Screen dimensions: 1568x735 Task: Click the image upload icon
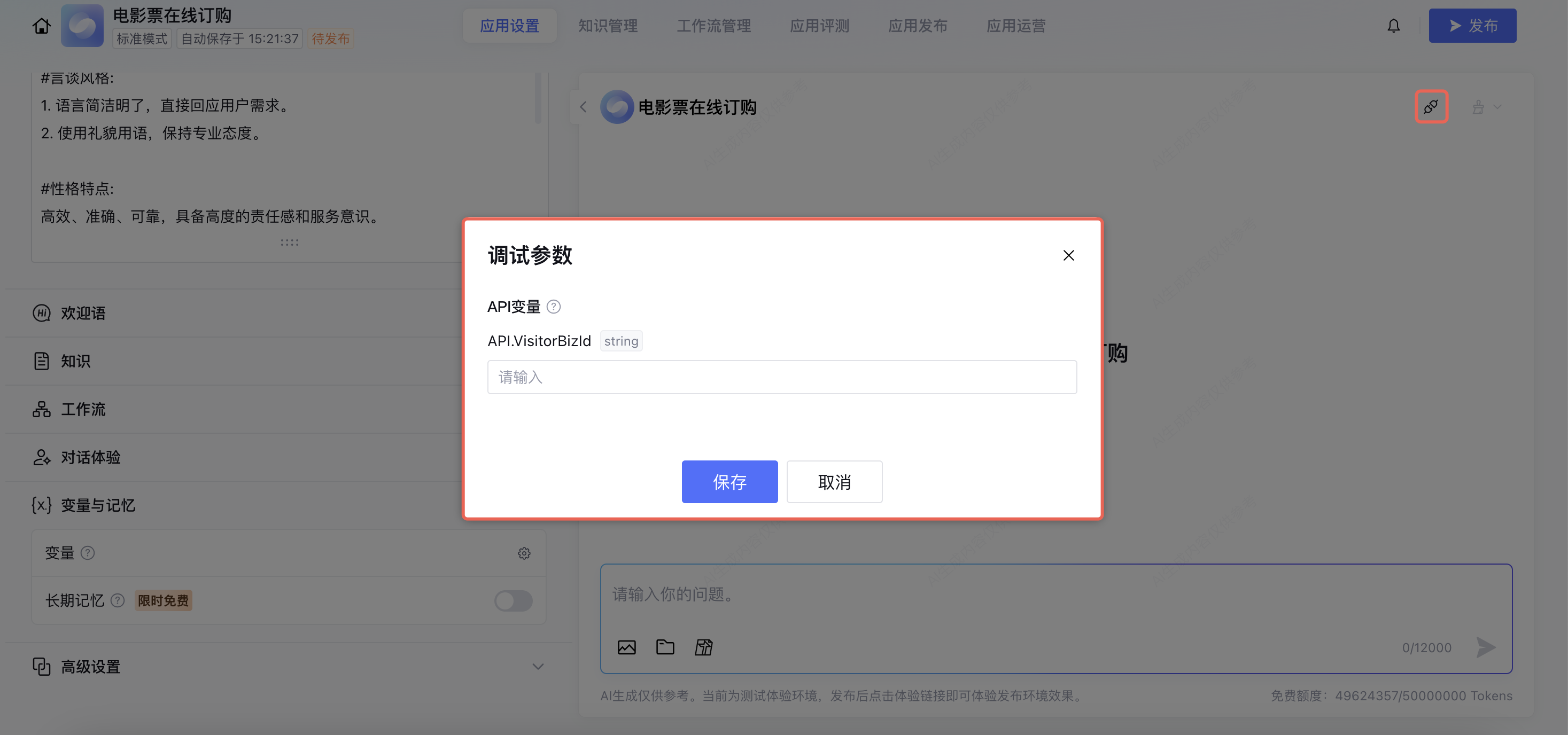(x=626, y=647)
